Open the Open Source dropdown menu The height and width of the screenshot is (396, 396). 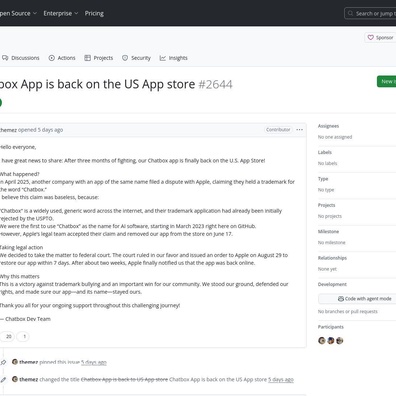pyautogui.click(x=17, y=13)
